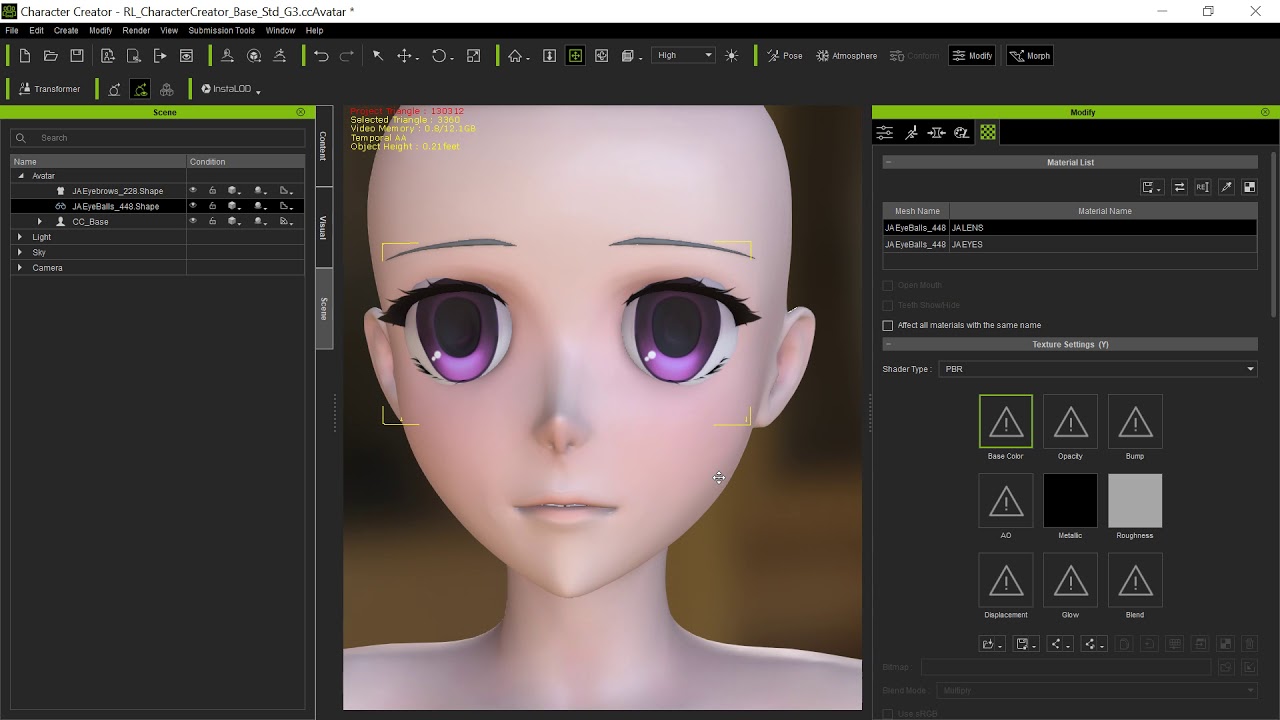Click the Scene search field
Viewport: 1280px width, 720px height.
coord(158,138)
